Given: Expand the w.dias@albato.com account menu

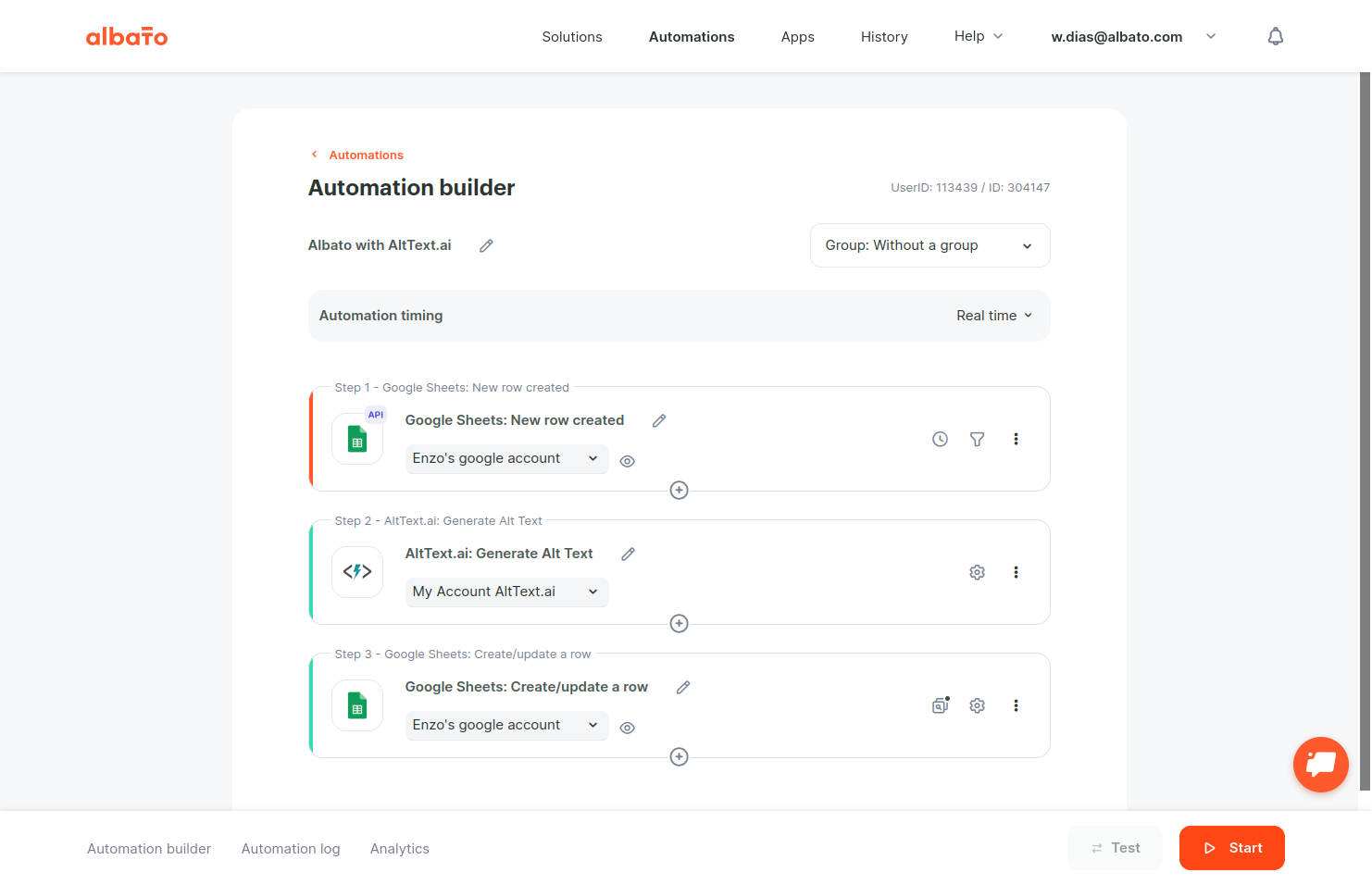Looking at the screenshot, I should [1133, 37].
